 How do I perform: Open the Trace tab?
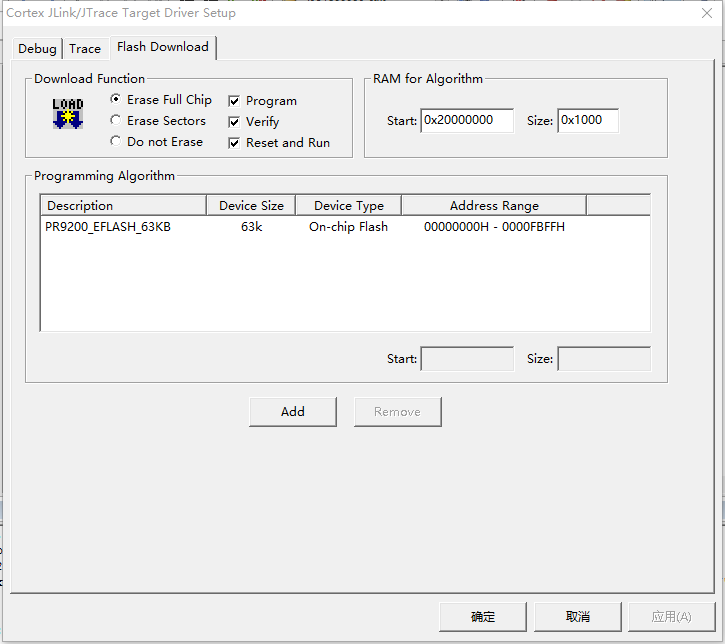(85, 49)
